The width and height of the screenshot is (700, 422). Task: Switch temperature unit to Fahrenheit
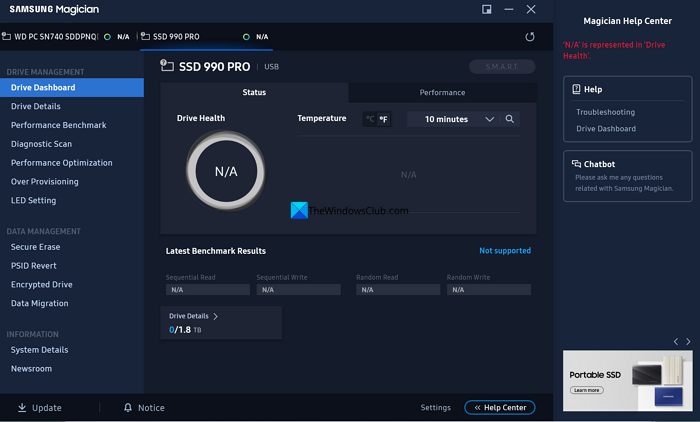pos(383,119)
